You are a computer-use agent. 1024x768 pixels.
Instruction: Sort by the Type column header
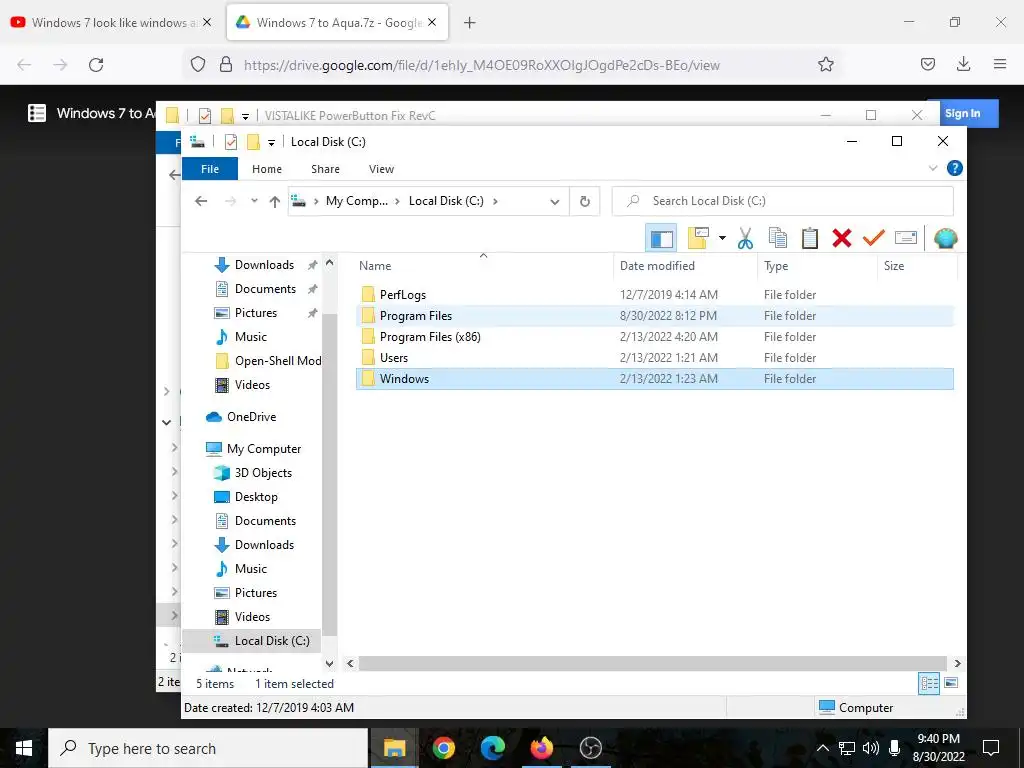pyautogui.click(x=817, y=266)
